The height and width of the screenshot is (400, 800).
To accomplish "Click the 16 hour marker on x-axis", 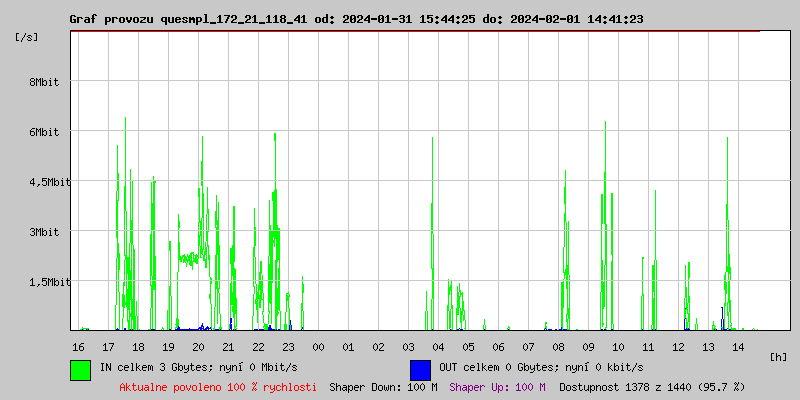I will click(x=78, y=347).
